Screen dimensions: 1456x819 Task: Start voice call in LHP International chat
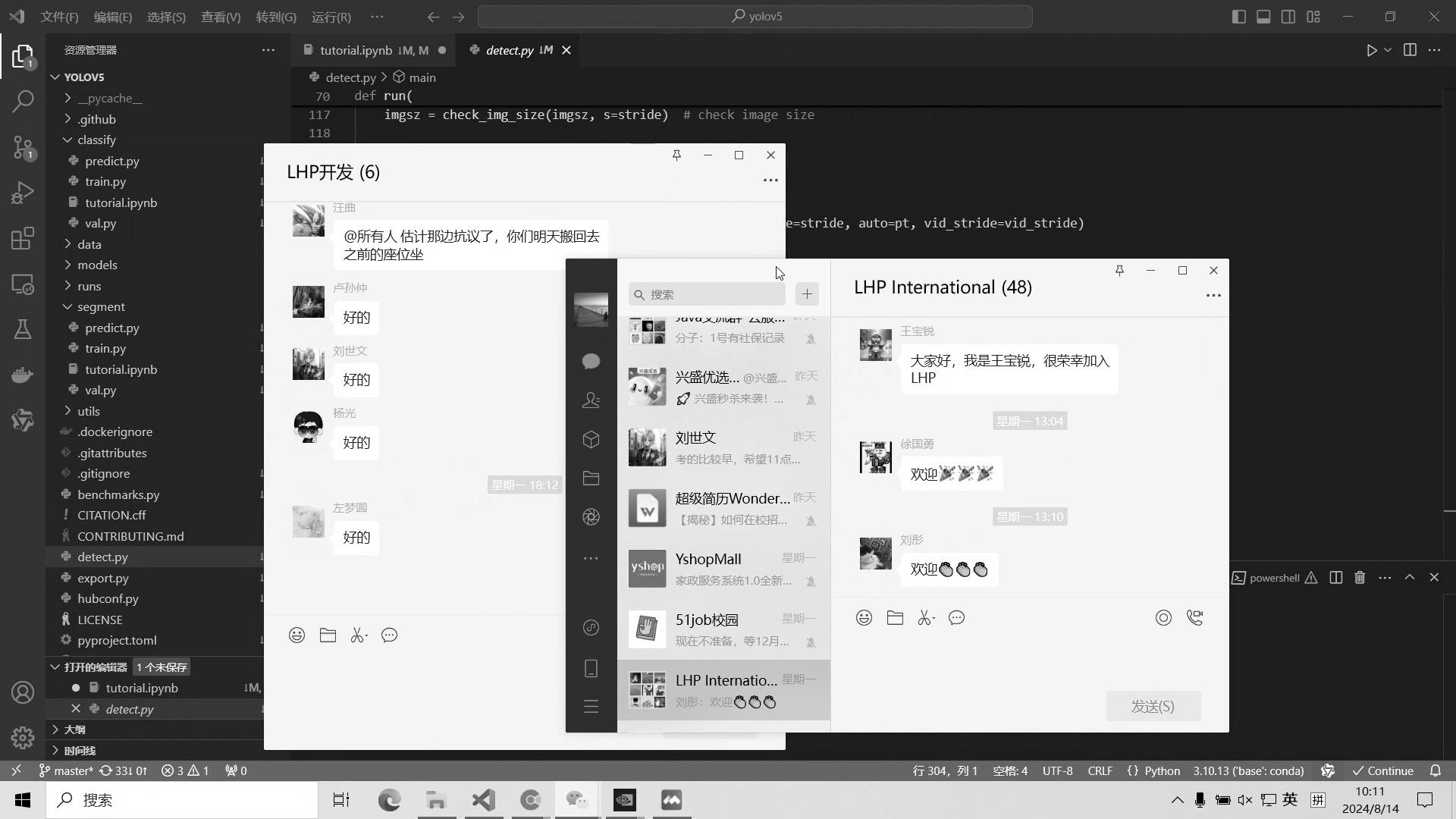click(x=1195, y=618)
